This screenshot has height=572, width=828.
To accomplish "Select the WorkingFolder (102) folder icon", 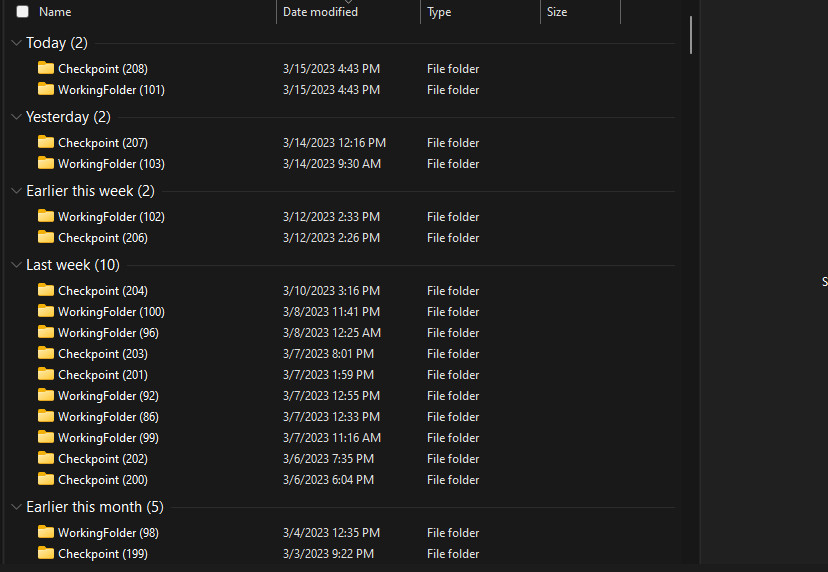I will click(46, 216).
